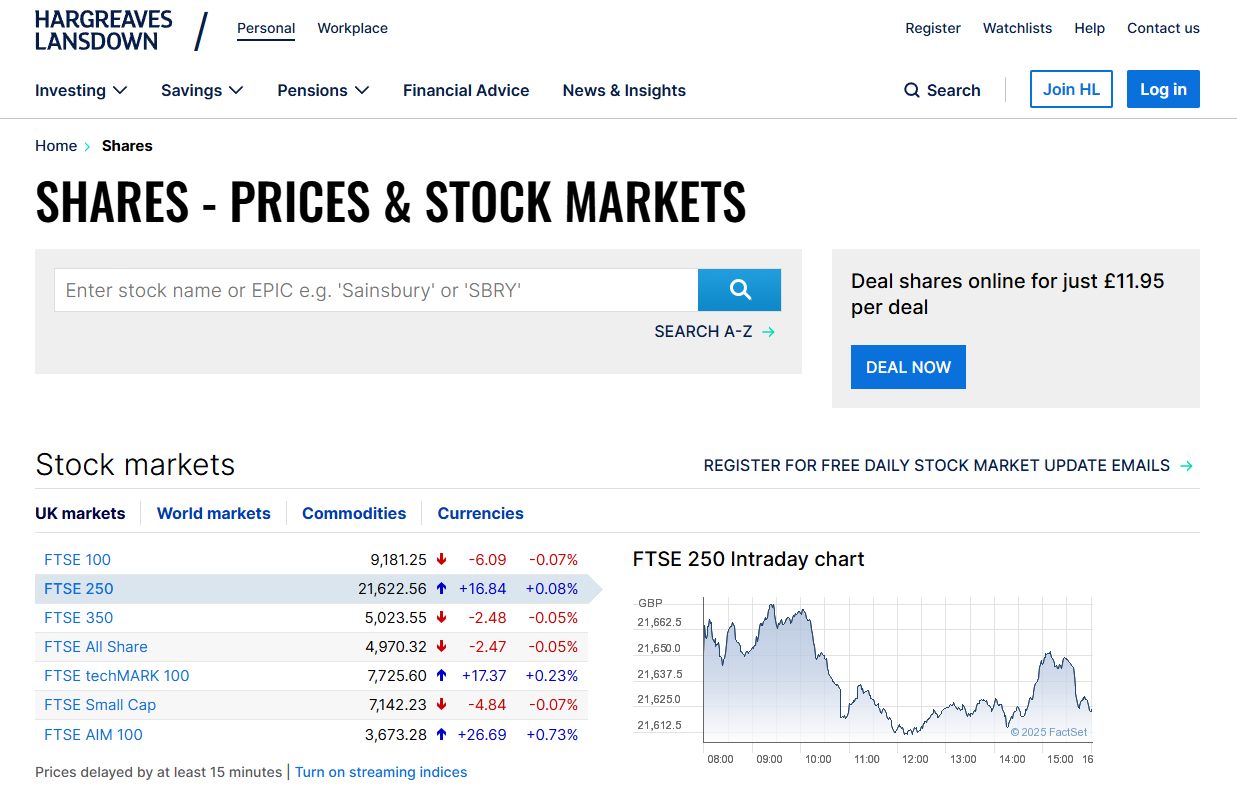Click the blue up arrow beside FTSE 250
Image resolution: width=1237 pixels, height=810 pixels.
[x=441, y=588]
